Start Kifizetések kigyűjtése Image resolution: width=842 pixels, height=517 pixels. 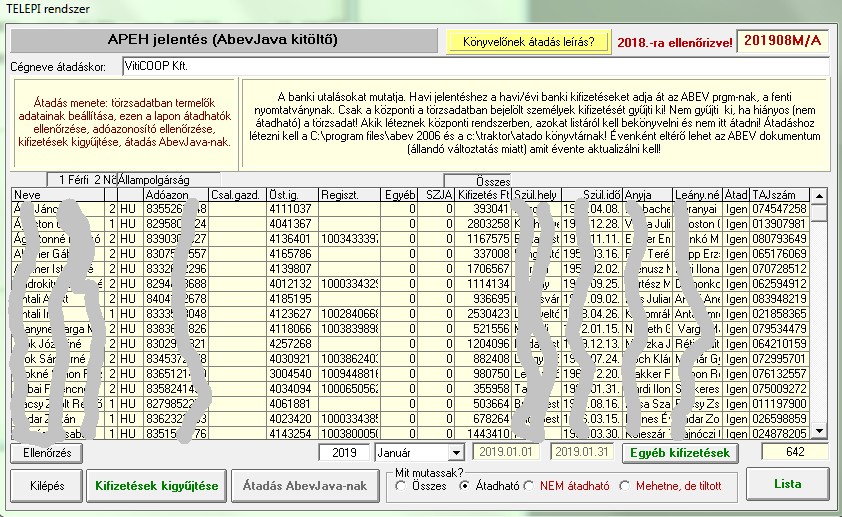156,486
